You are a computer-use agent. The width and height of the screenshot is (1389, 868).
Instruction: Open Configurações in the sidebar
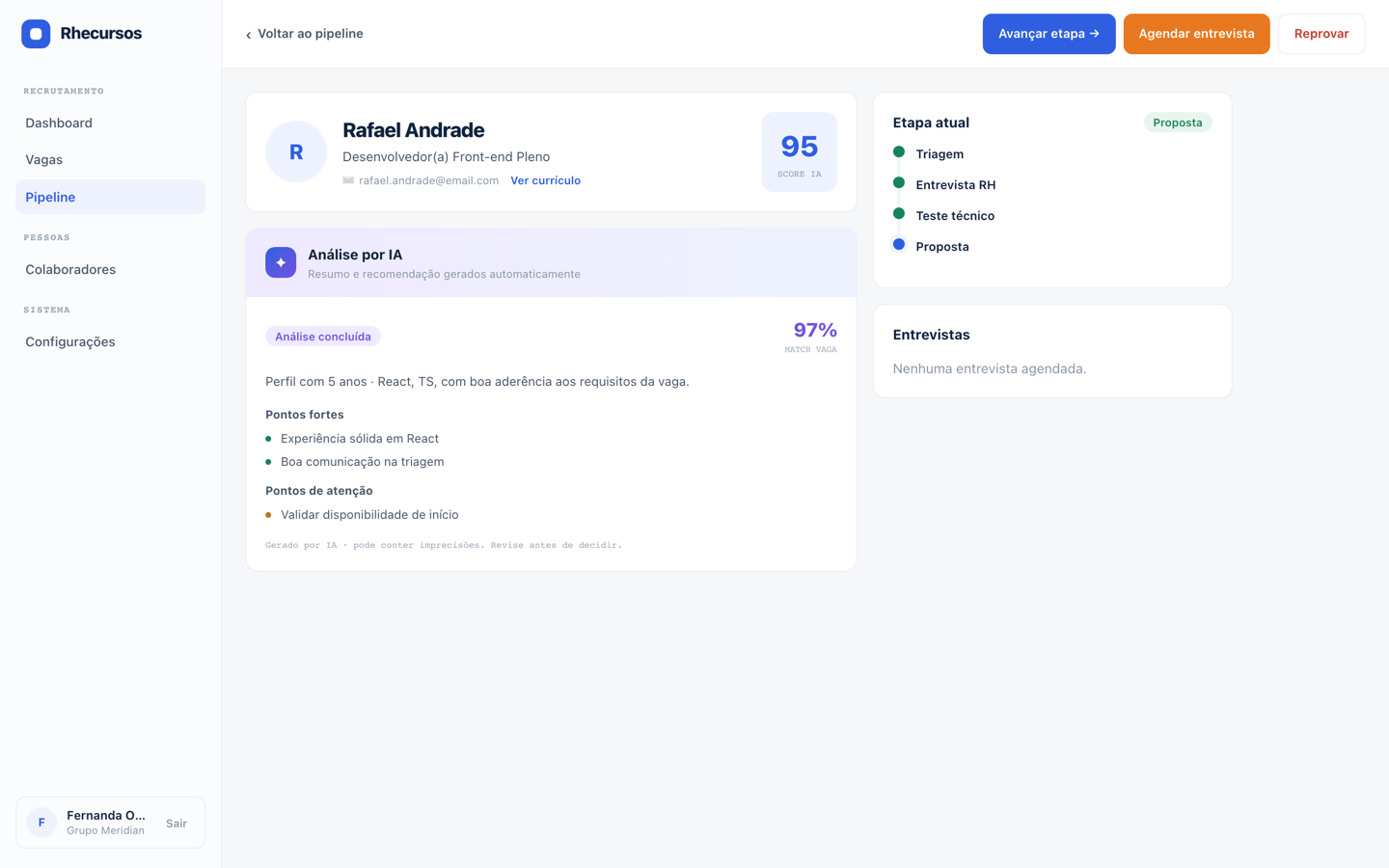(110, 342)
